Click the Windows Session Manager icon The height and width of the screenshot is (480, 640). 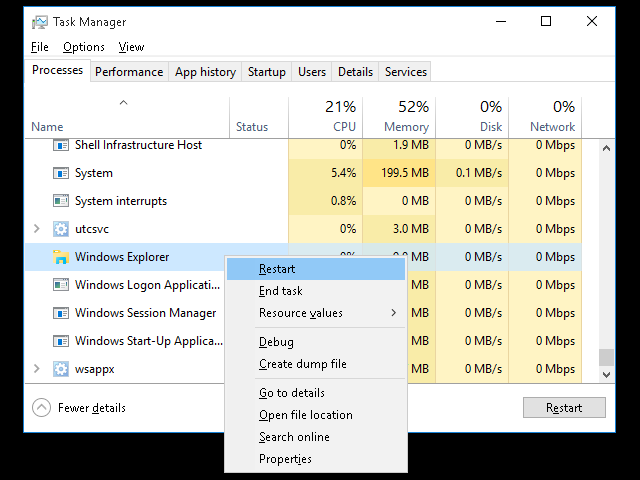(x=61, y=313)
